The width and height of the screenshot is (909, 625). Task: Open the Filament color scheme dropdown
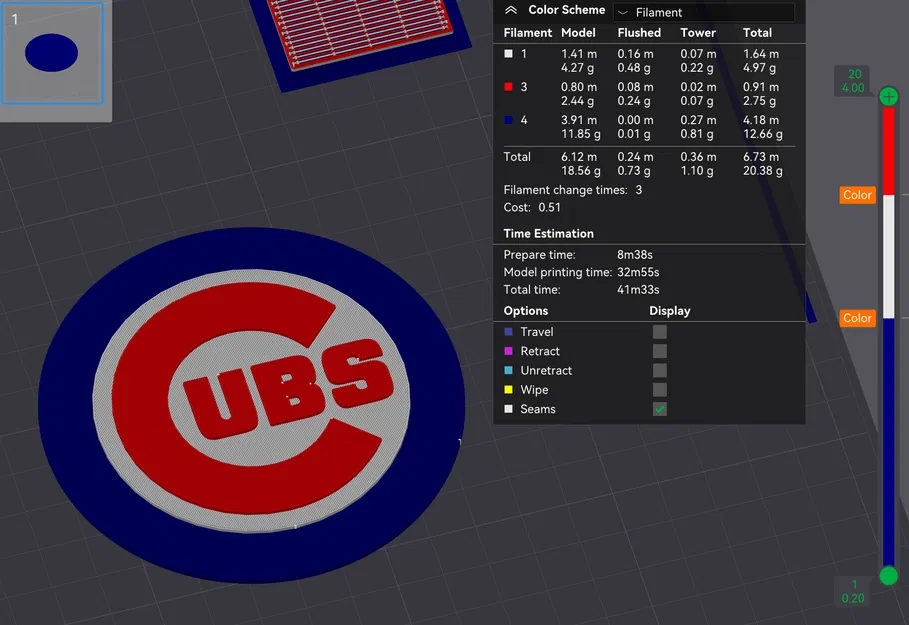pos(704,12)
